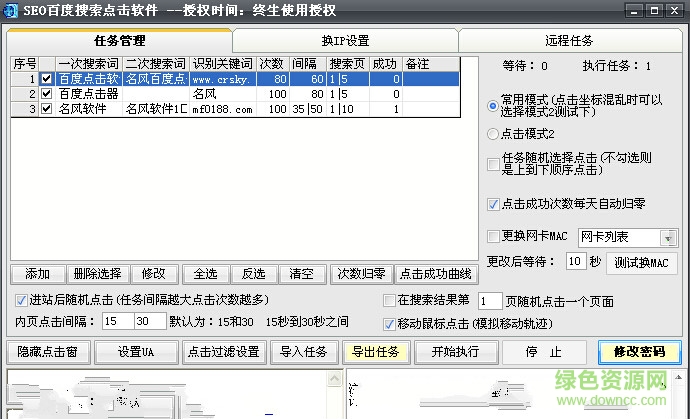The height and width of the screenshot is (419, 690).
Task: Open 点击成功曲线 chart button
Action: click(x=436, y=274)
